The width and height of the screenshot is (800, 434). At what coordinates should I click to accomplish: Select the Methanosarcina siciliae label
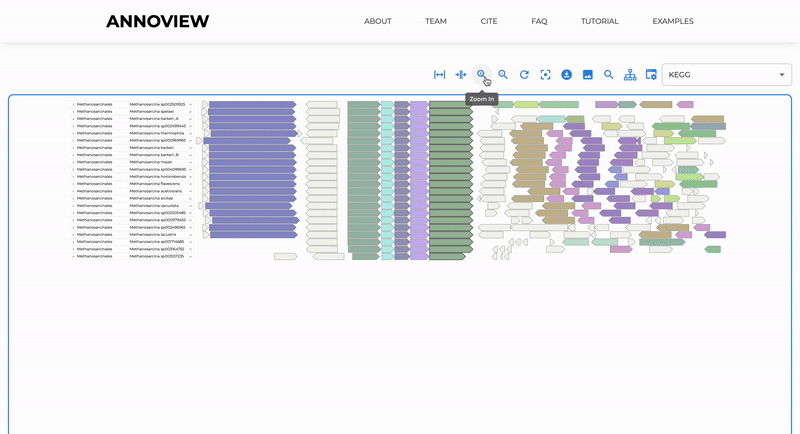tap(151, 198)
